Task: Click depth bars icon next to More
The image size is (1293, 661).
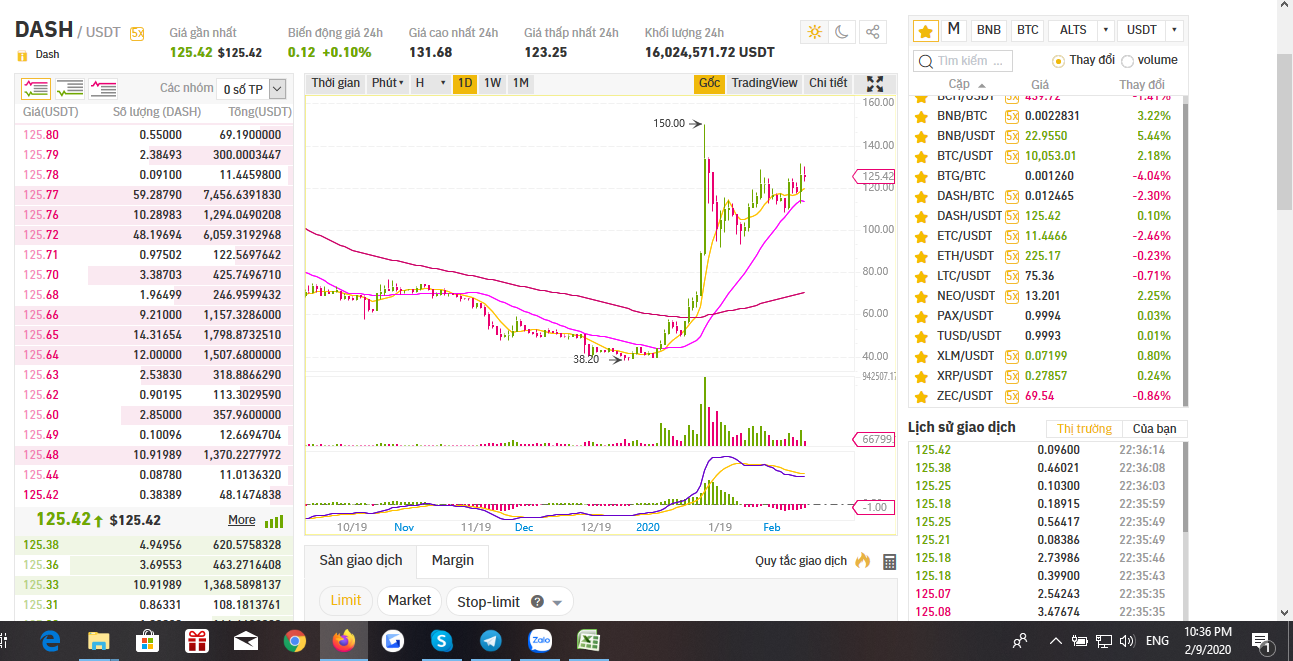Action: (x=274, y=521)
